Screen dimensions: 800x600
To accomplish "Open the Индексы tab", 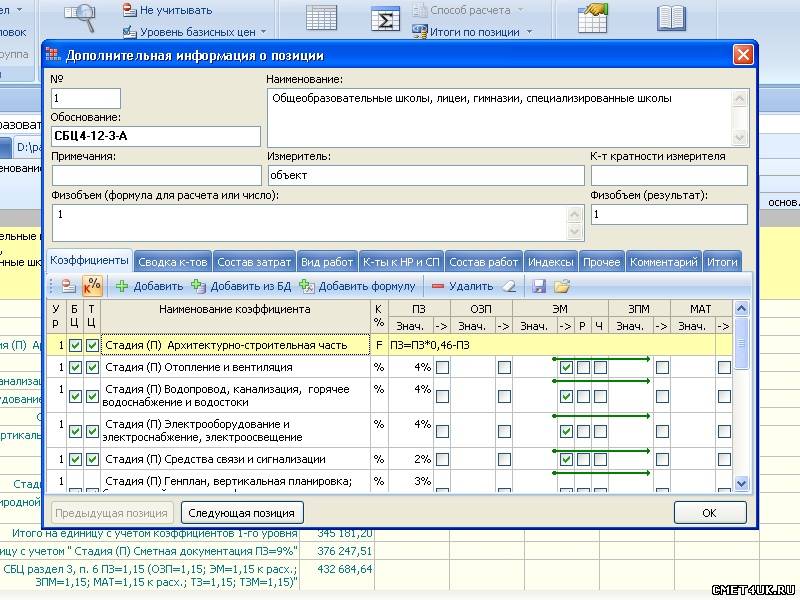I will tap(550, 262).
